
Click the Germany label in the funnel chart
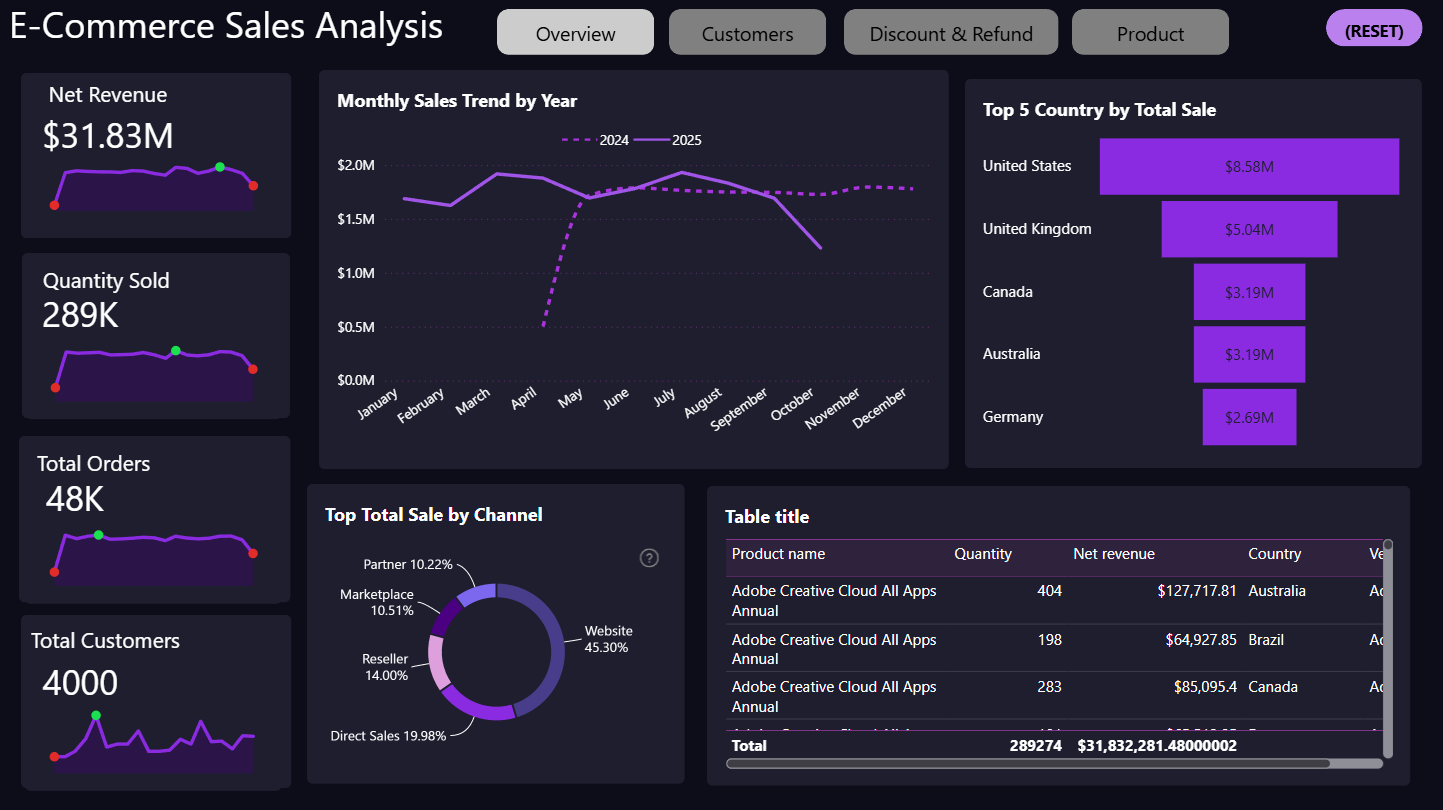[x=1013, y=417]
